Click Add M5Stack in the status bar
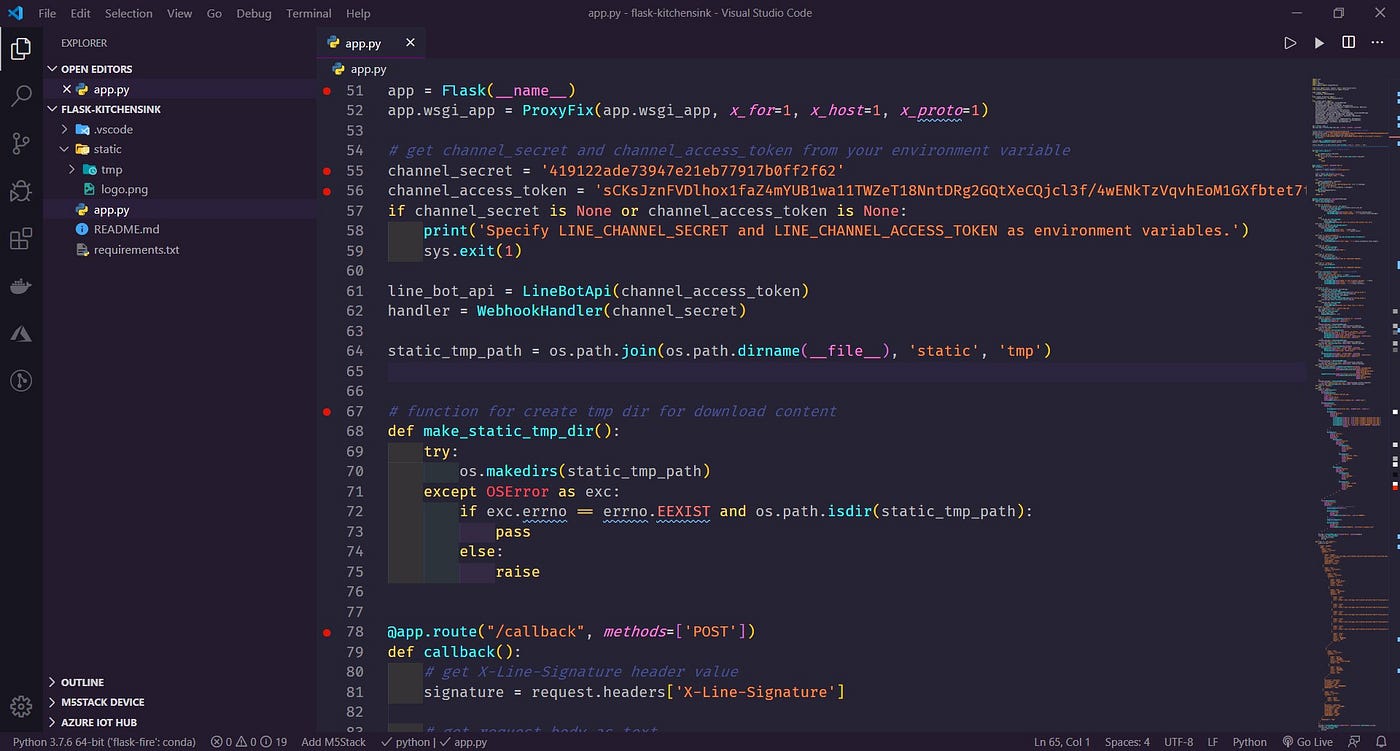1400x751 pixels. (334, 742)
